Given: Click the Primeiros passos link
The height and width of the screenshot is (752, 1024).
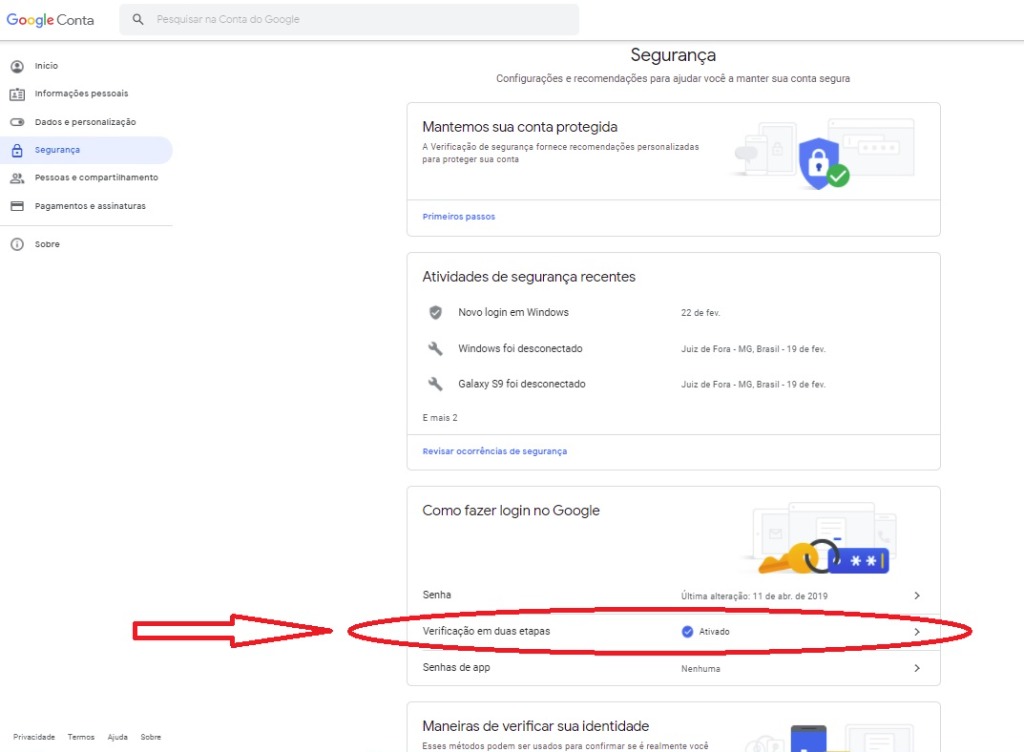Looking at the screenshot, I should 458,217.
